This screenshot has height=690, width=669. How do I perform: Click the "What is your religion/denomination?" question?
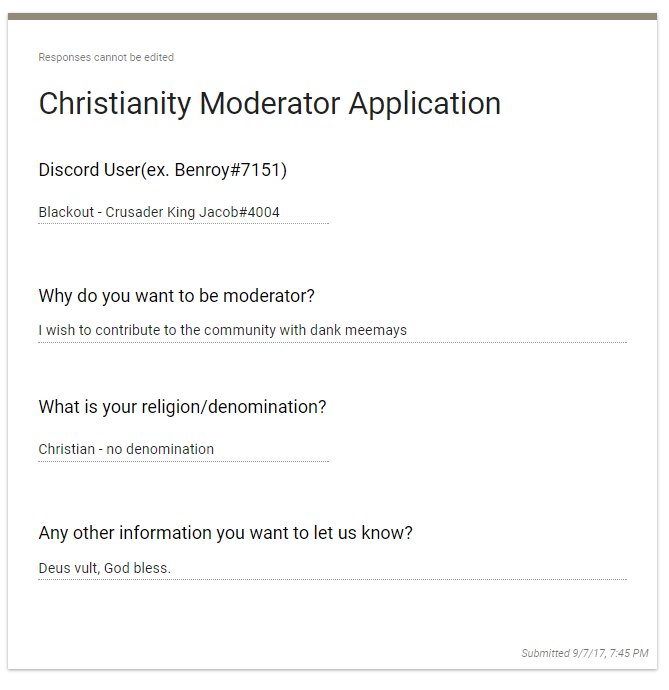pos(182,407)
